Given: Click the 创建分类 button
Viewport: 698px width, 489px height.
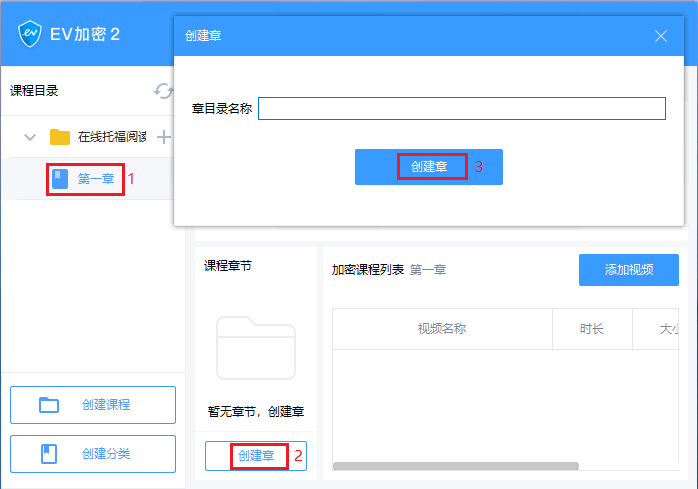Looking at the screenshot, I should 93,454.
